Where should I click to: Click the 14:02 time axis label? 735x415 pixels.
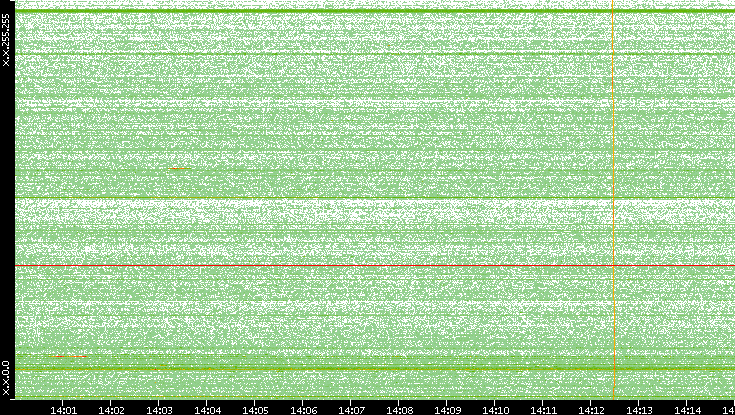[x=111, y=410]
